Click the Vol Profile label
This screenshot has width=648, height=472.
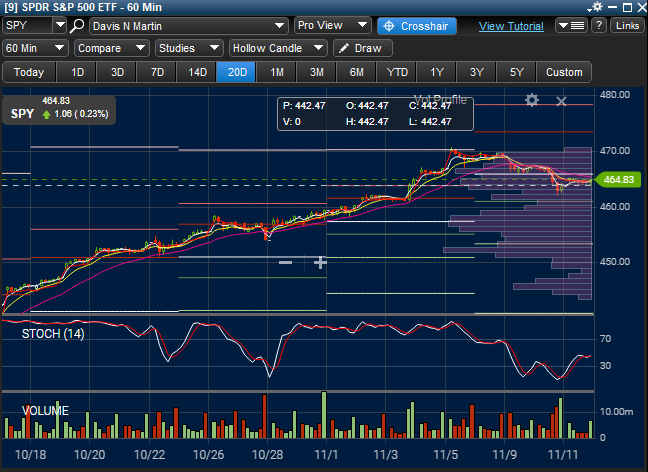440,99
